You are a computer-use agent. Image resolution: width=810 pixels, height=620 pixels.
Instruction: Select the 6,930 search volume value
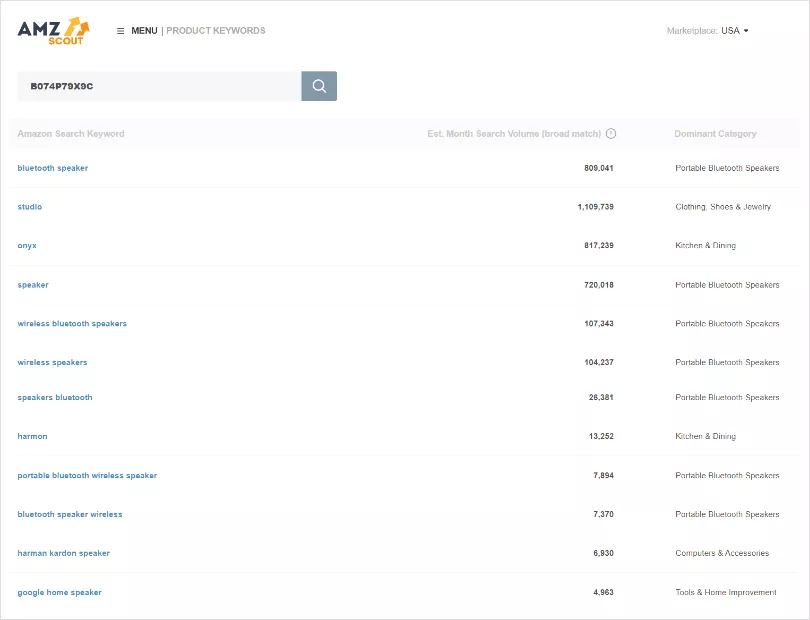(x=603, y=553)
